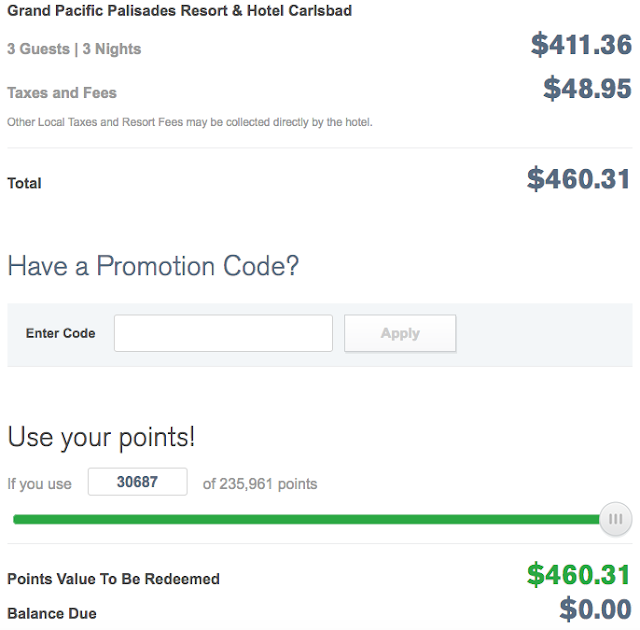Select the Grand Pacific Palisades hotel name

coord(179,11)
